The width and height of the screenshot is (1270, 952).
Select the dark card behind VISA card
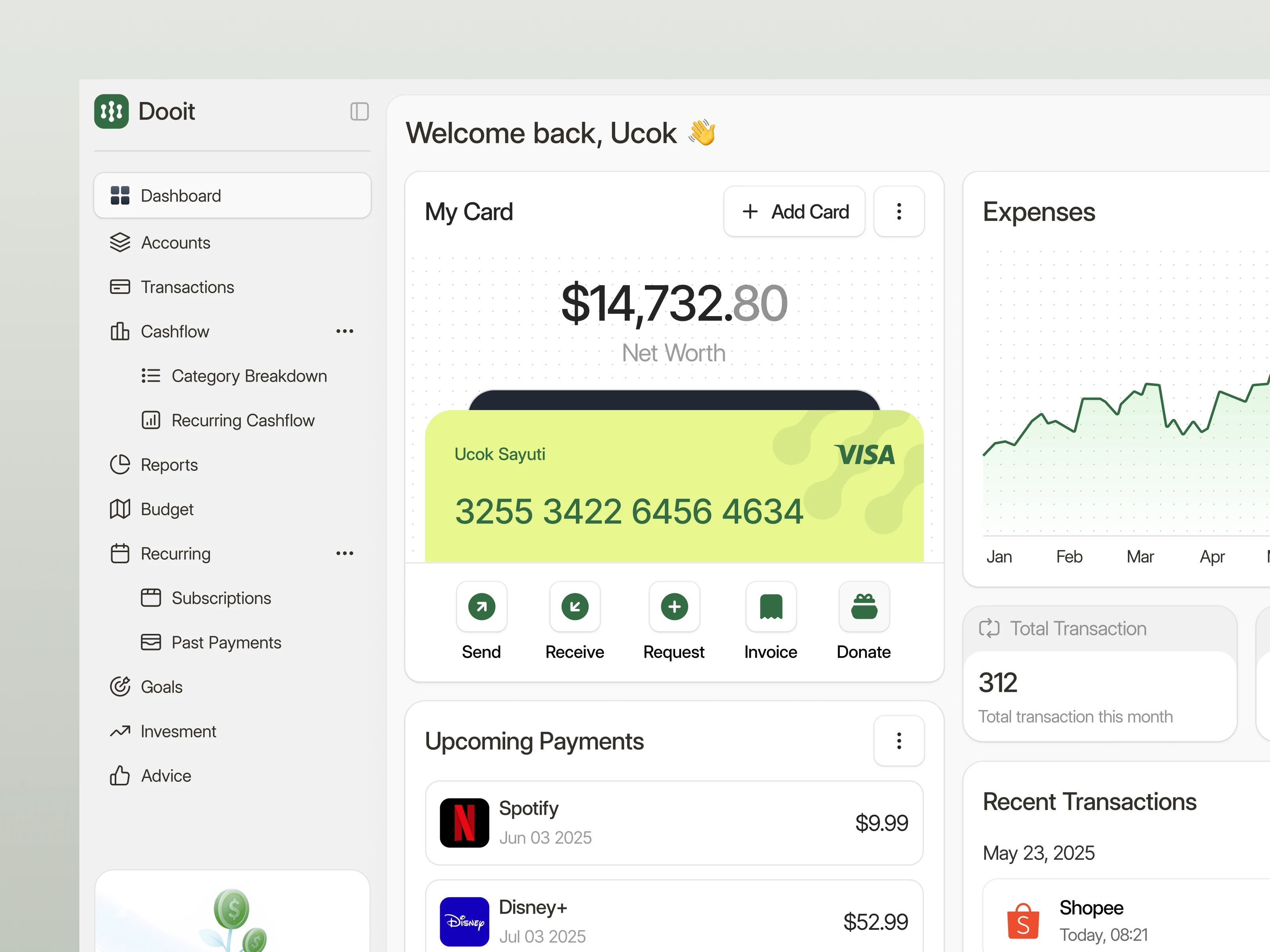675,400
